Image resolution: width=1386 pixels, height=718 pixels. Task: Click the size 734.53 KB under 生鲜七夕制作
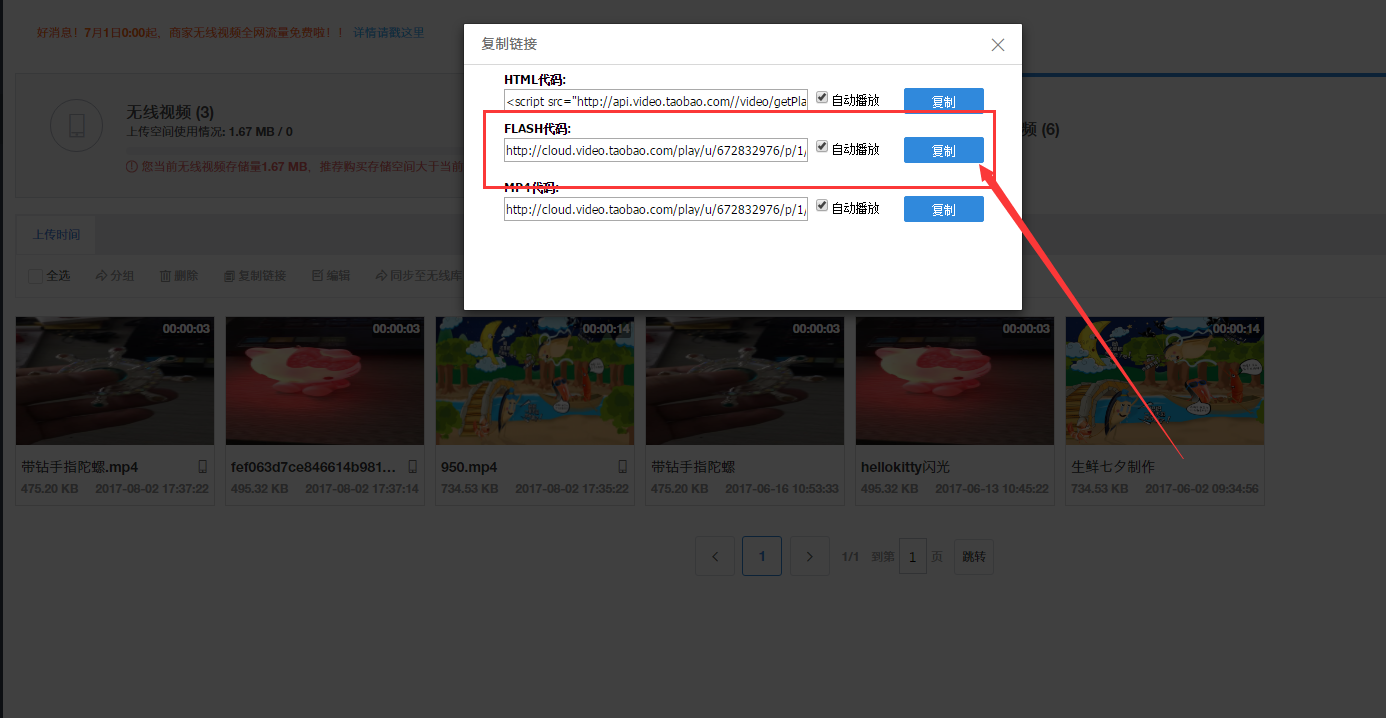click(1100, 489)
